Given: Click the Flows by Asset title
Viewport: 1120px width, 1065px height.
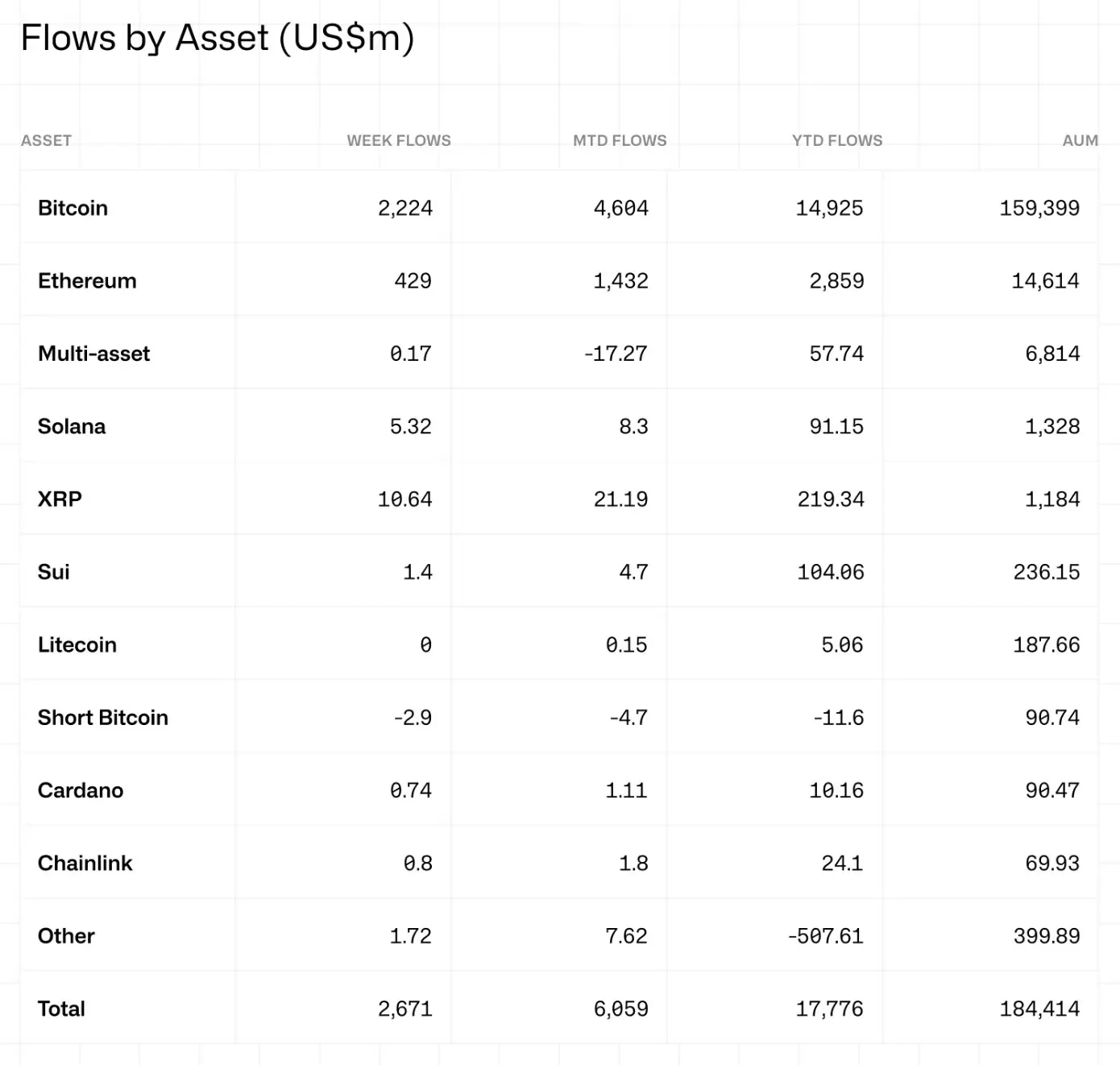Looking at the screenshot, I should [218, 38].
